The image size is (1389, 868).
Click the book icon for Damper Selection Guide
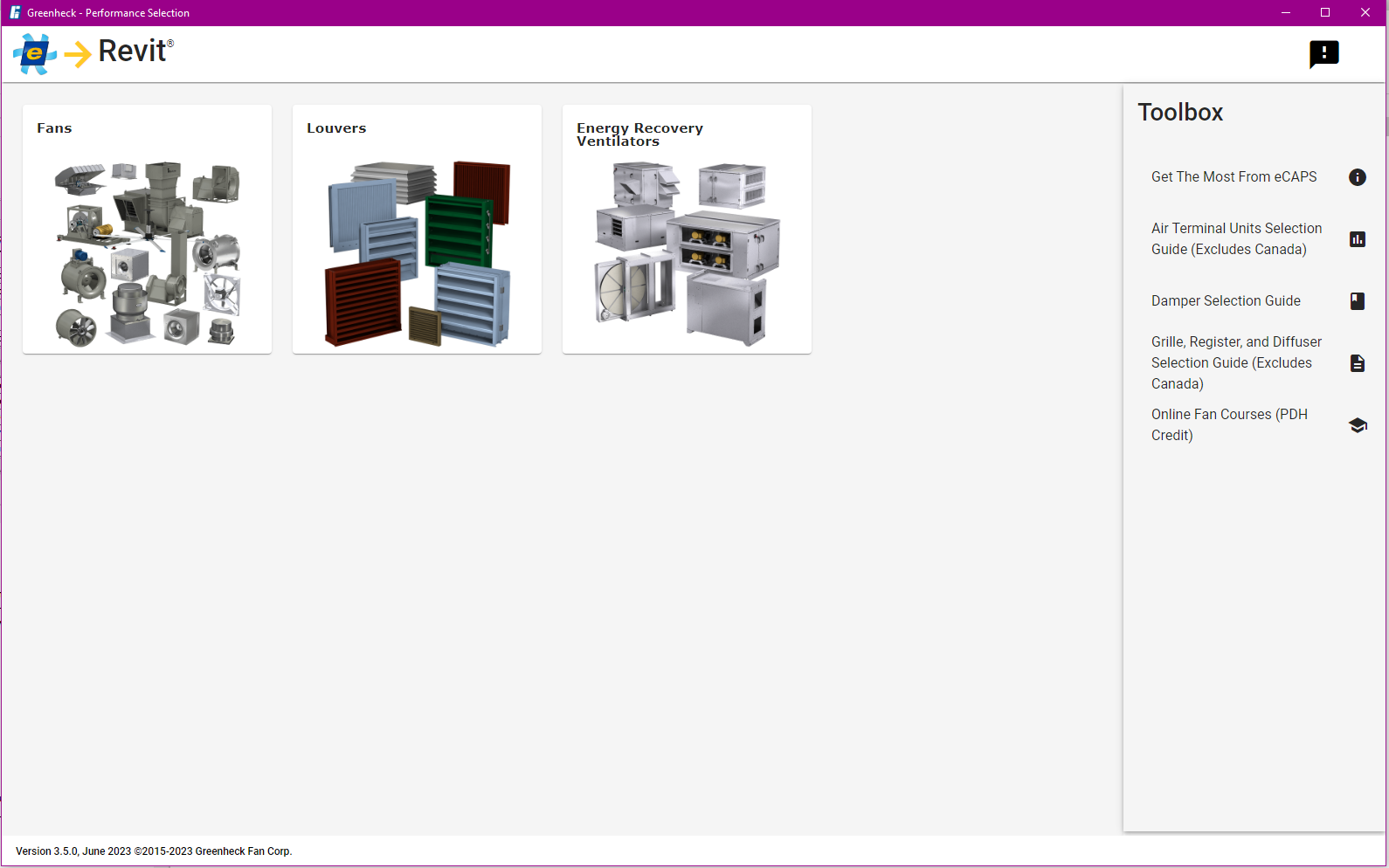(1358, 301)
